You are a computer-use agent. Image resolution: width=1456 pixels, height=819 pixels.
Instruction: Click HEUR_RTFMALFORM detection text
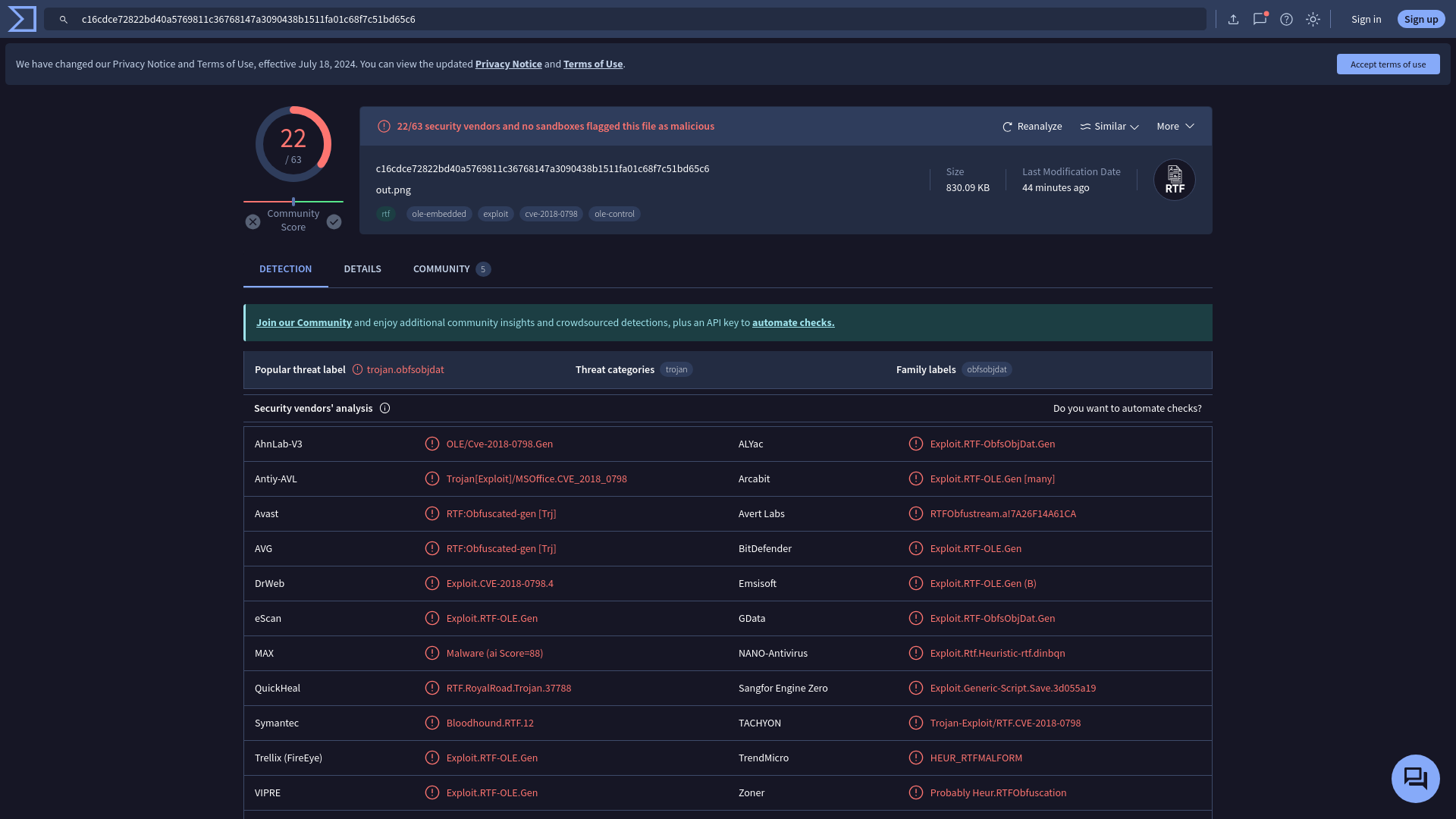tap(976, 758)
